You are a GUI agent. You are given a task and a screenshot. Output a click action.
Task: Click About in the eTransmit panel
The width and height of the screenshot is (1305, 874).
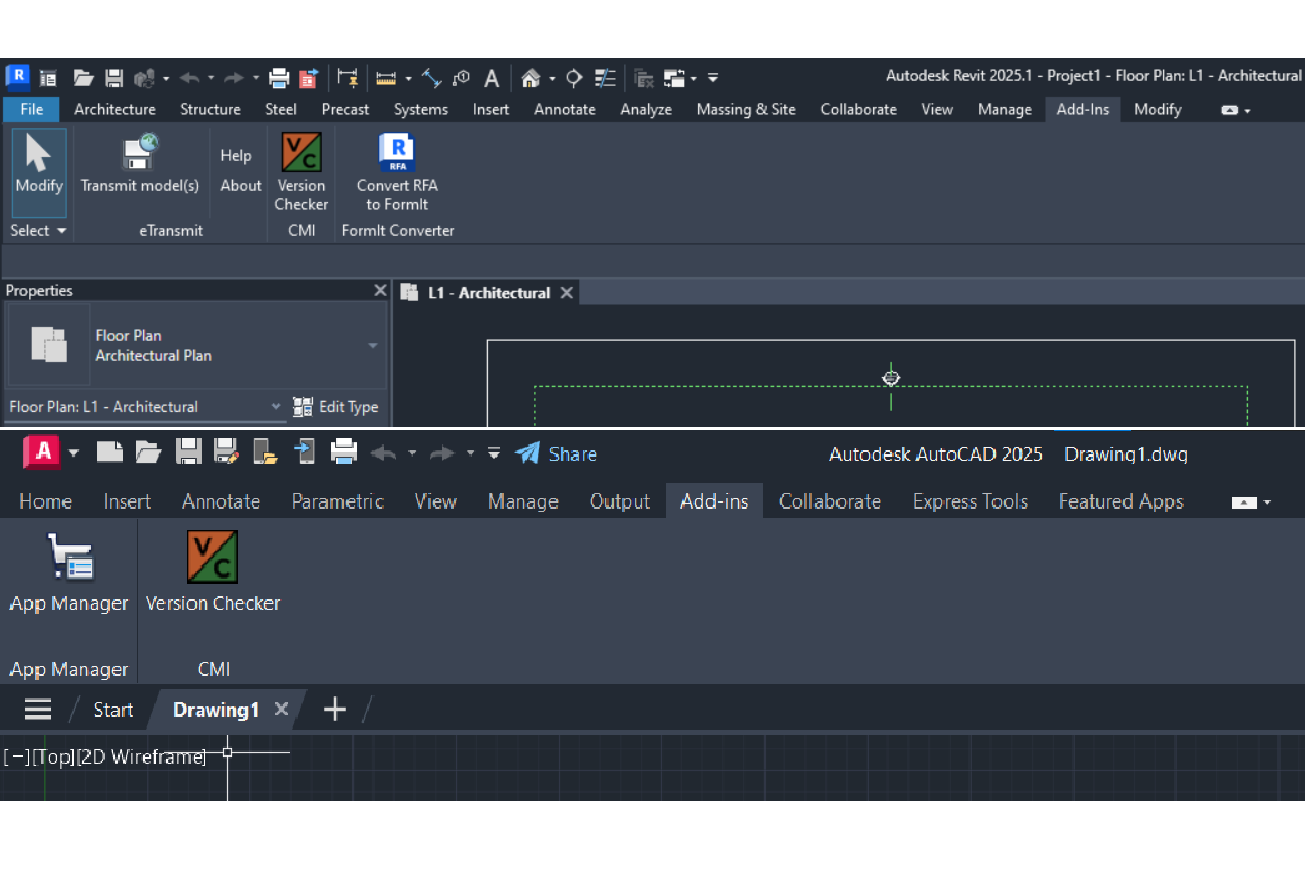pos(241,185)
